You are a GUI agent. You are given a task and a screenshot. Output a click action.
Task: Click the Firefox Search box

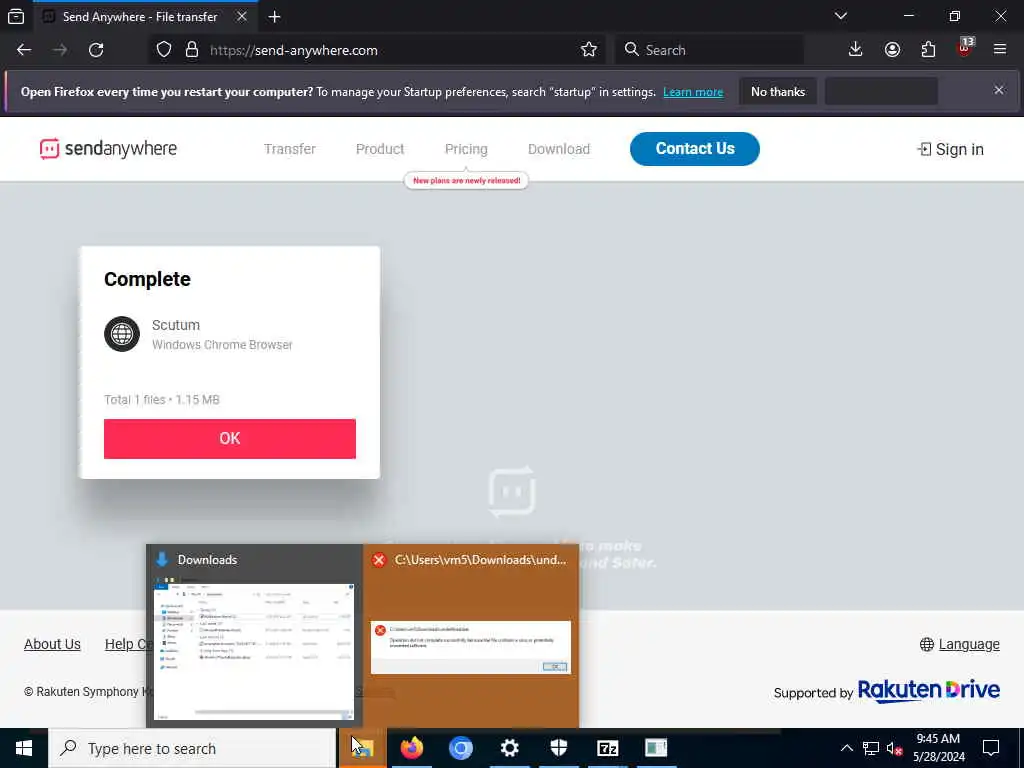709,50
